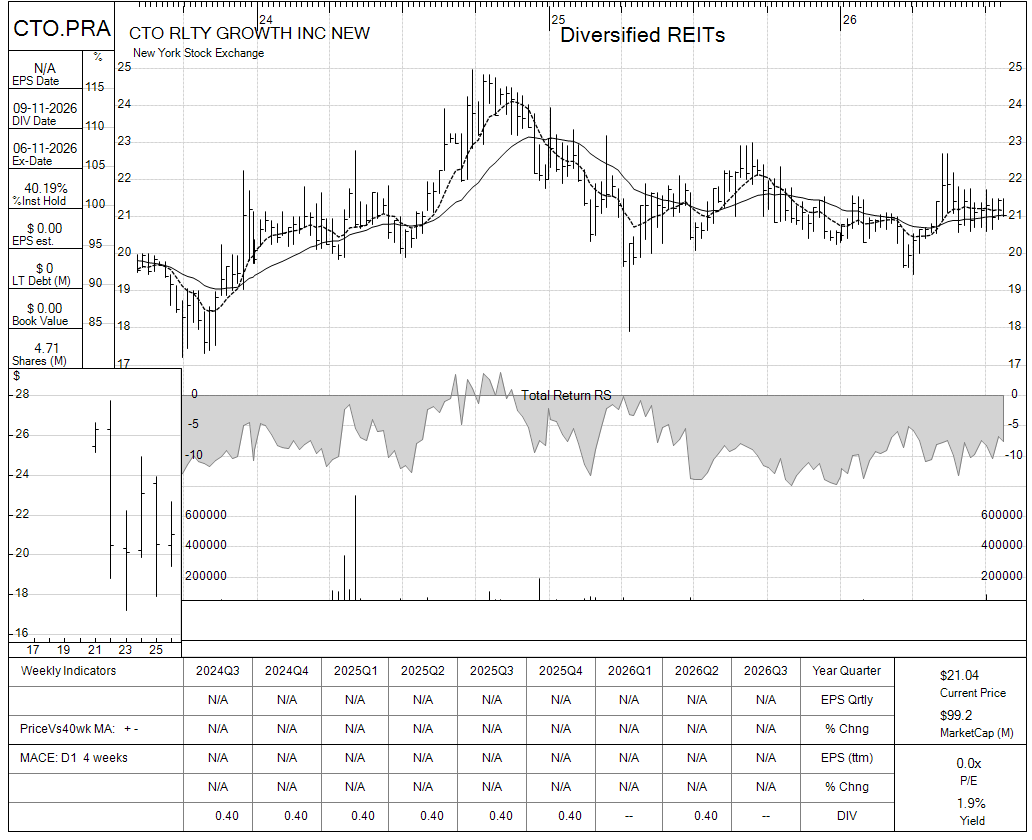Click the 2024Q3 dividend value 0.40
Image resolution: width=1032 pixels, height=840 pixels.
226,816
